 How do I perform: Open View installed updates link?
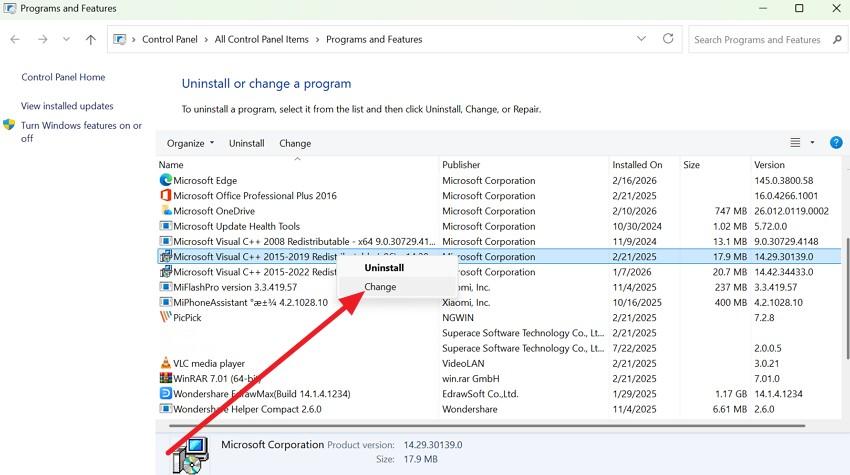(67, 106)
